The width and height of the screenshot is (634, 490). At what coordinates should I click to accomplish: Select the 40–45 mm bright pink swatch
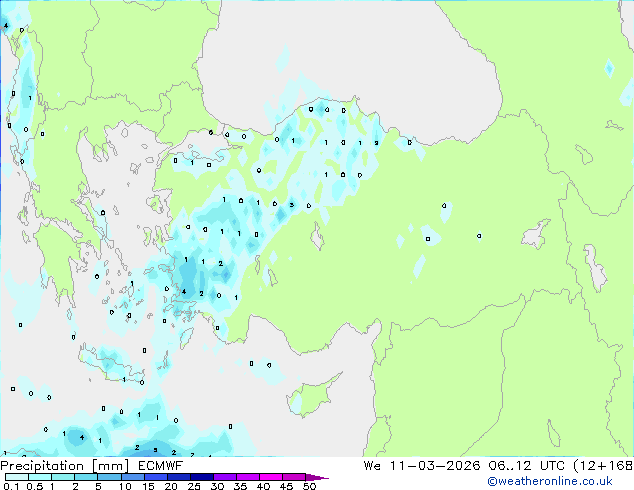point(271,477)
